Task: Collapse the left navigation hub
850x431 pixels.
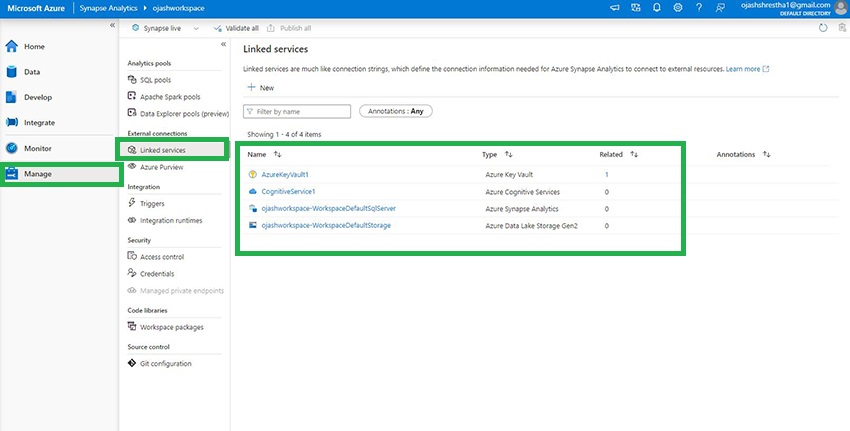Action: tap(112, 25)
